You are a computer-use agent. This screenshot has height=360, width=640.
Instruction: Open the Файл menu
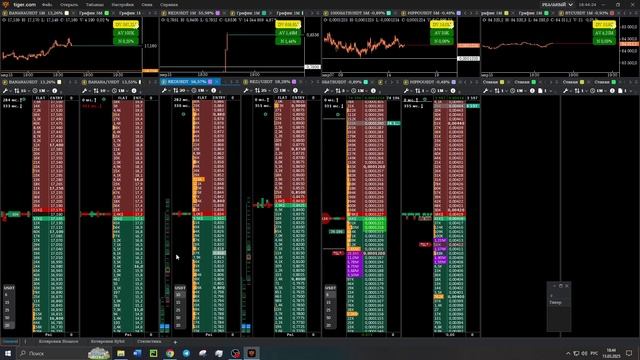(47, 5)
